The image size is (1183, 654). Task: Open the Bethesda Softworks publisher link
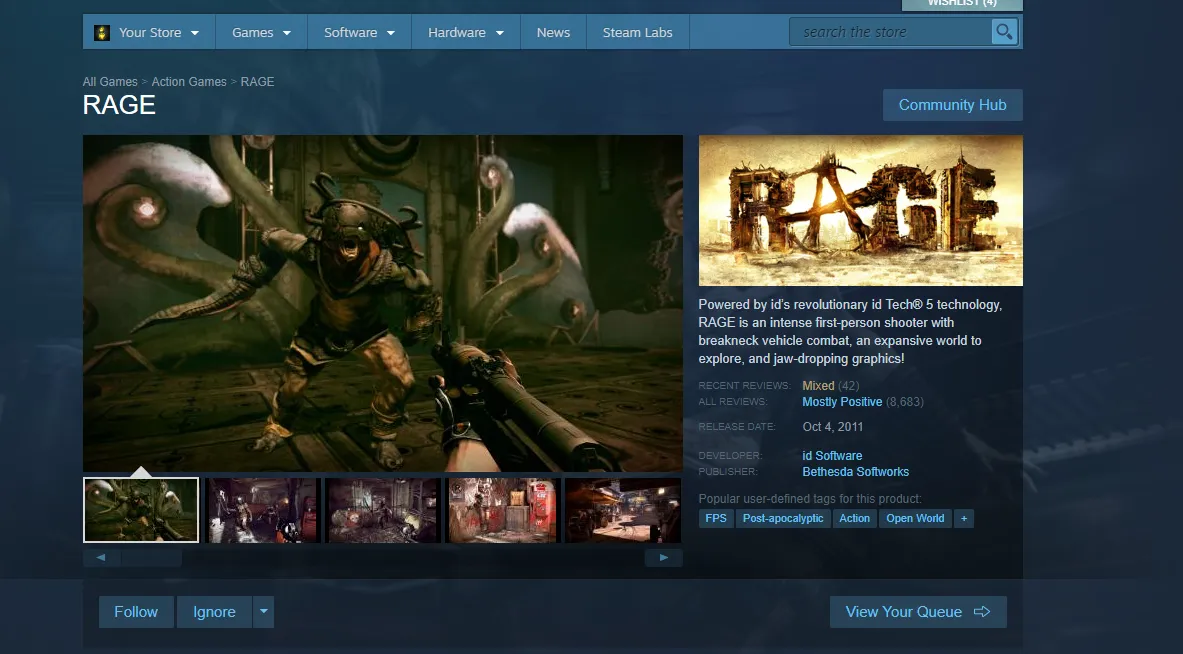point(856,471)
